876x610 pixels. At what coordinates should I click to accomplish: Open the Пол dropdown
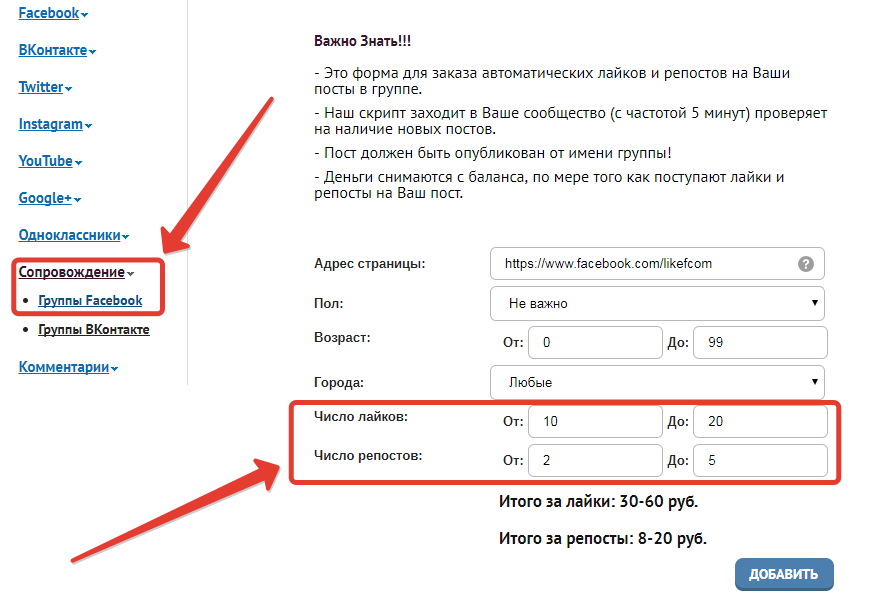pyautogui.click(x=657, y=303)
